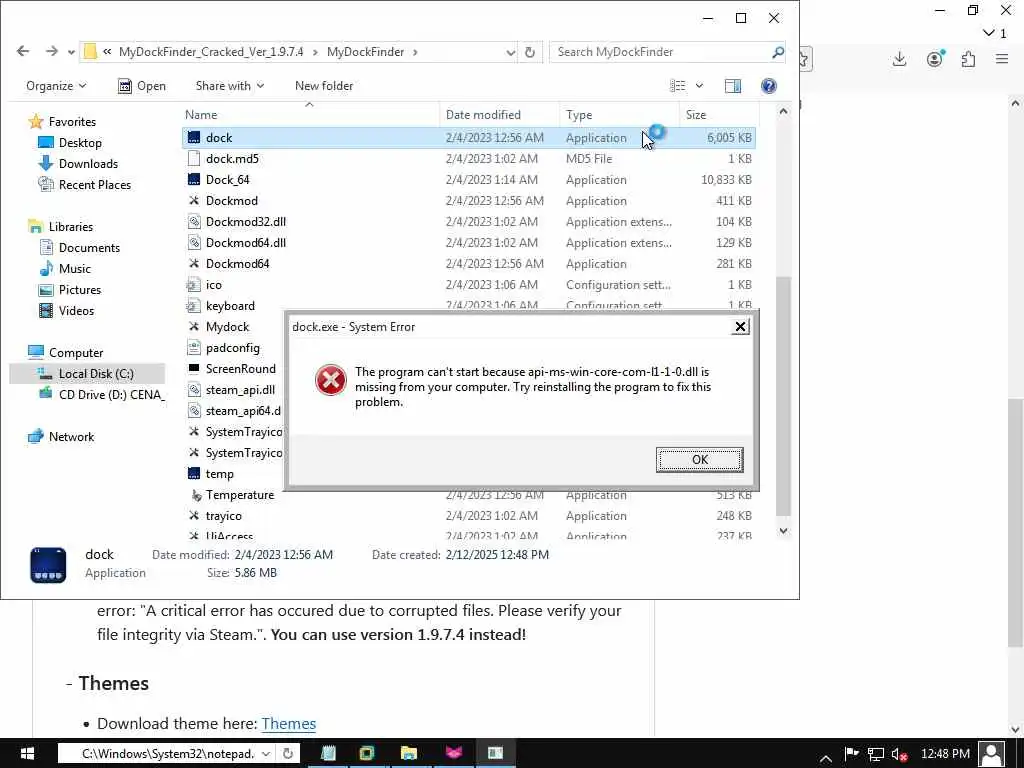The image size is (1024, 768).
Task: Select Dockmod32.dll file
Action: (246, 222)
